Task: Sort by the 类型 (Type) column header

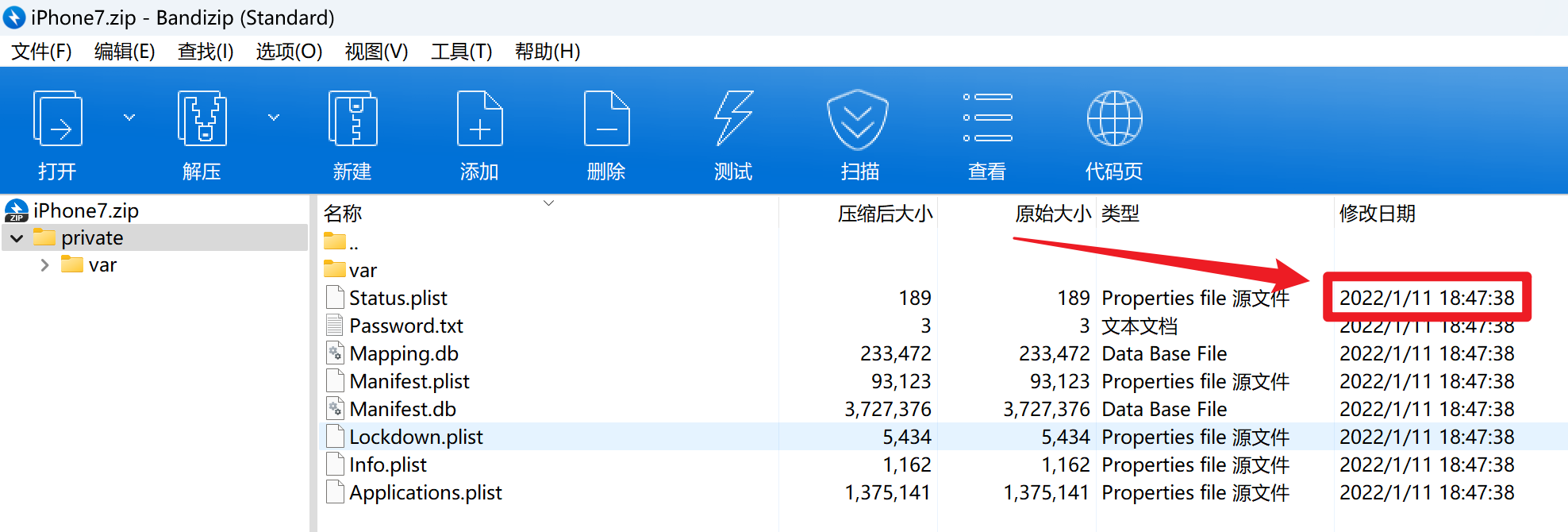Action: coord(1120,214)
